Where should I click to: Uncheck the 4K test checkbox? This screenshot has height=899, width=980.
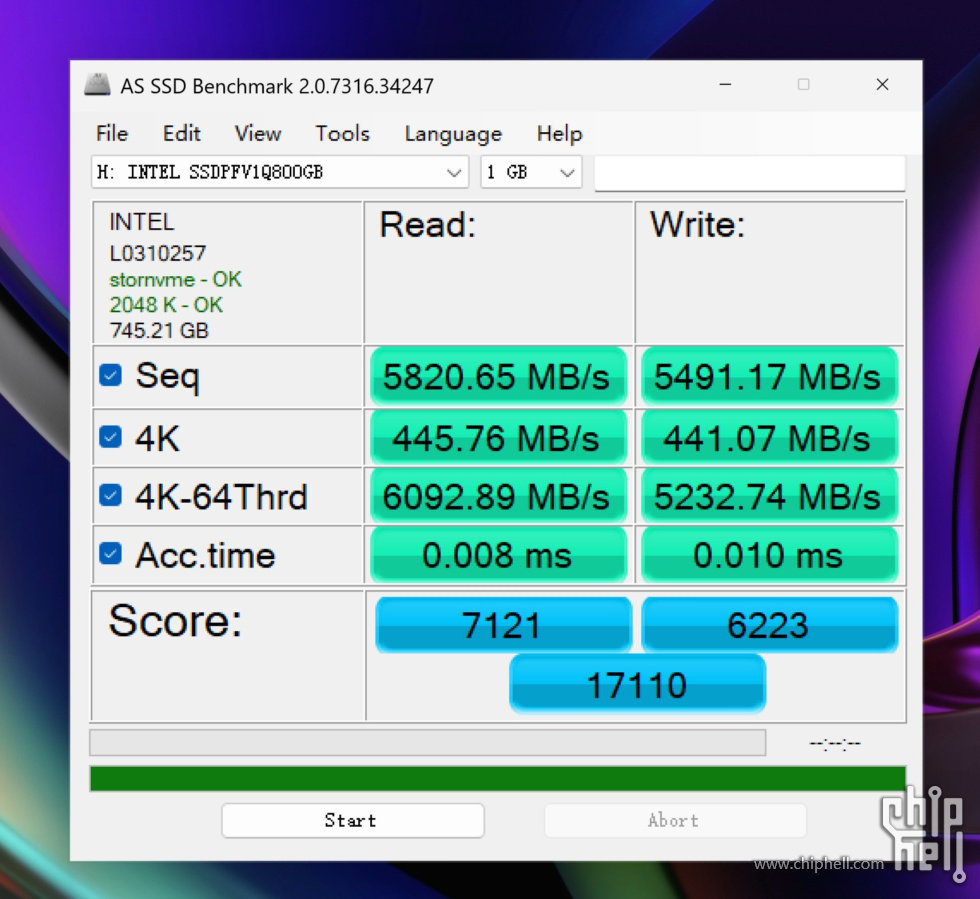(111, 436)
